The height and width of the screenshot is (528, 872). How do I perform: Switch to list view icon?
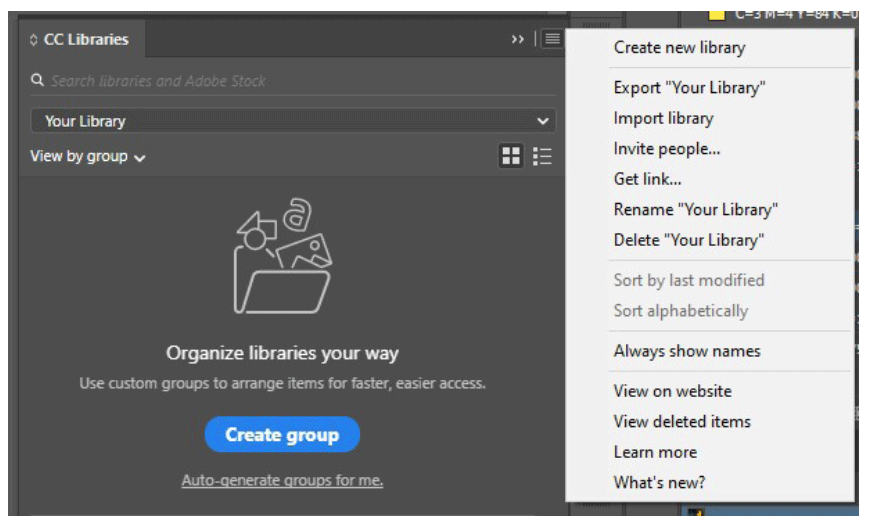coord(542,156)
